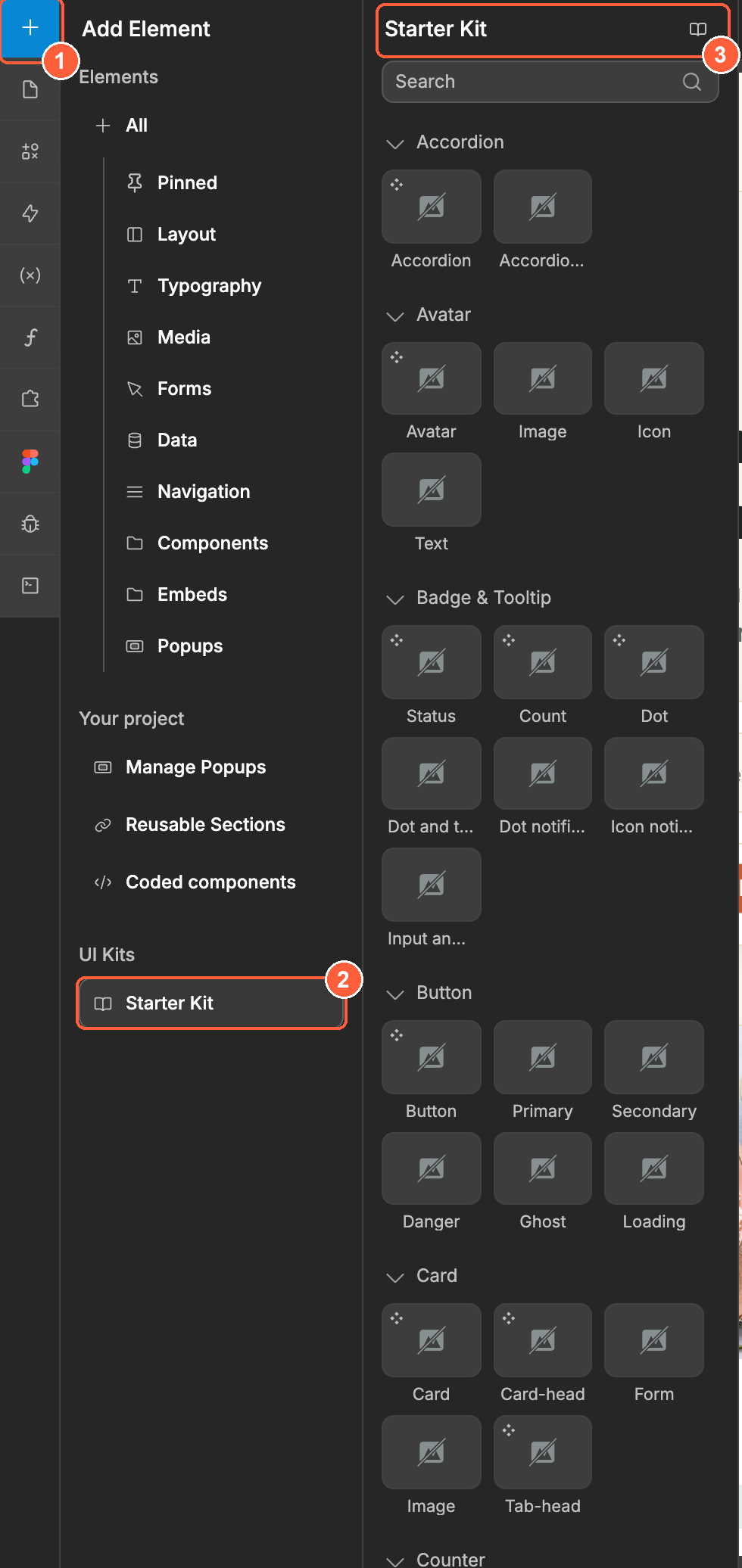Open the Media elements category

coord(168,338)
